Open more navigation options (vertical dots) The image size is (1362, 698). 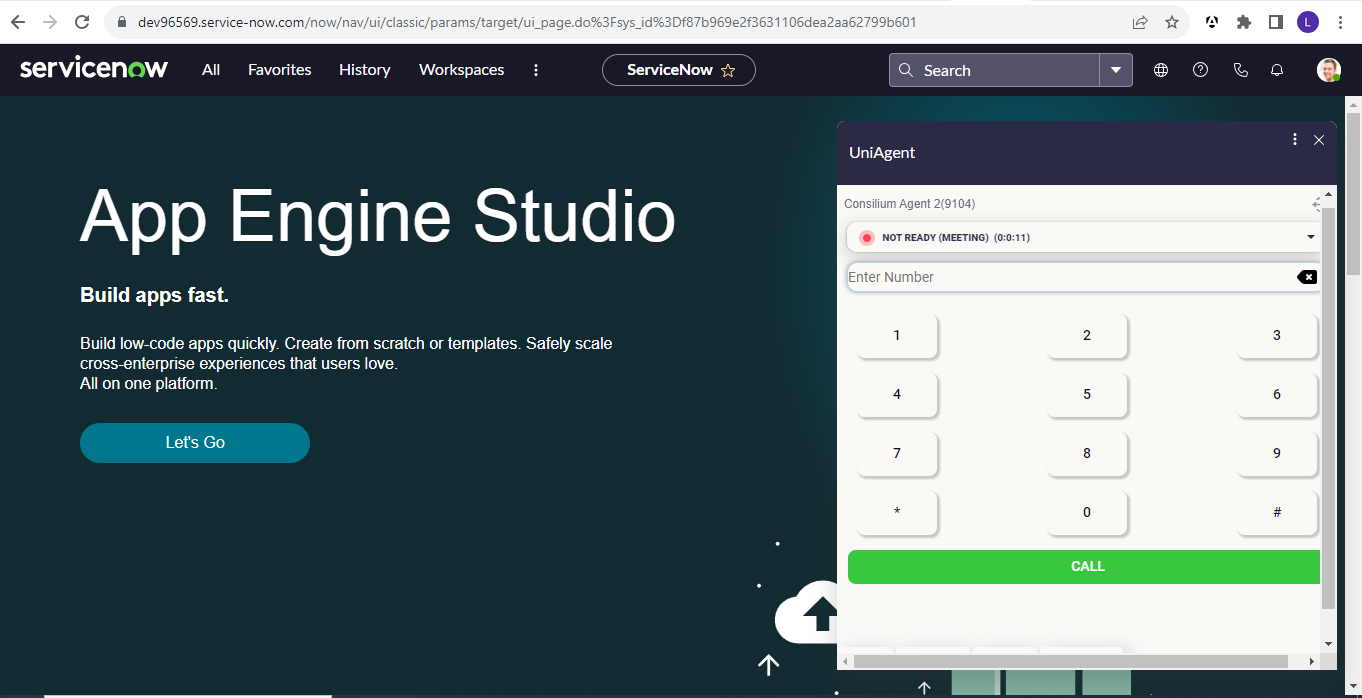pyautogui.click(x=536, y=70)
